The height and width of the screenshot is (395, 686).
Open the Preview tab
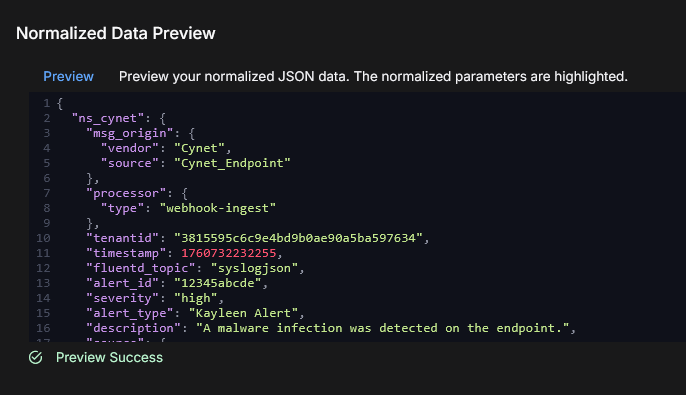pyautogui.click(x=68, y=77)
